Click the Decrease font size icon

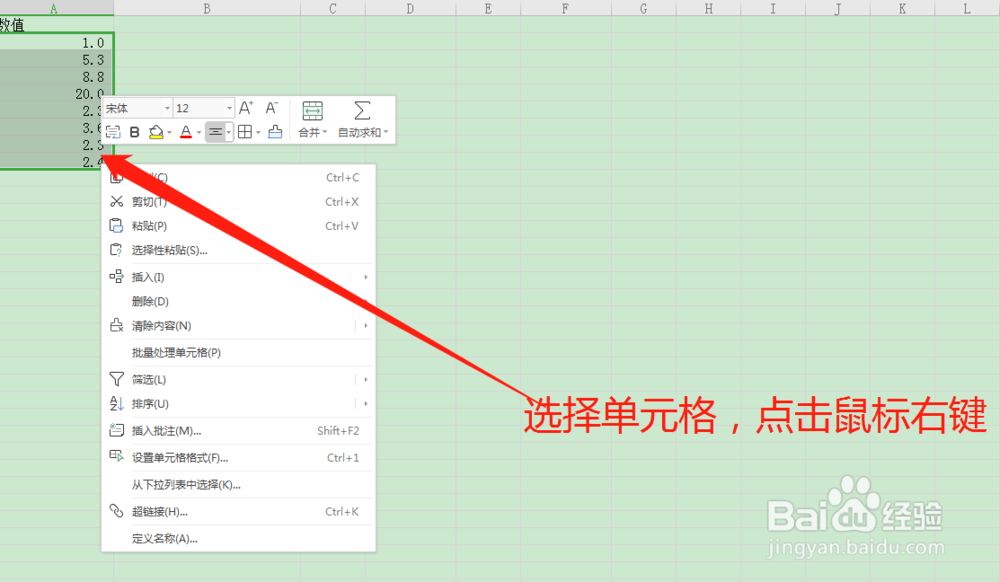coord(270,107)
